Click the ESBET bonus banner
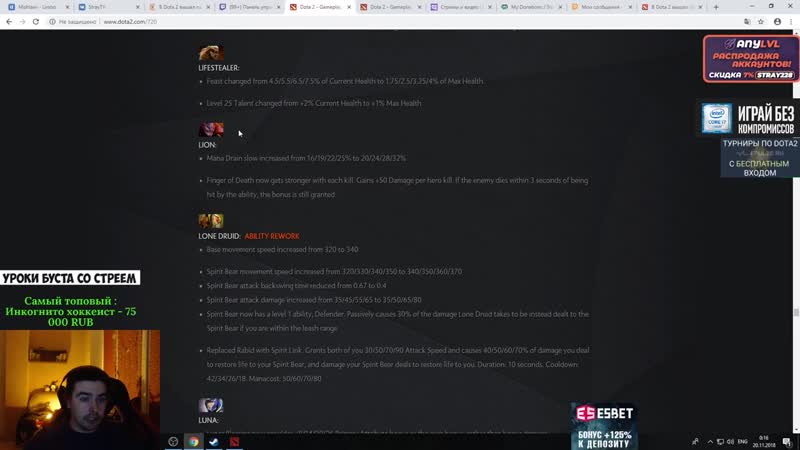Viewport: 800px width, 450px height. point(604,427)
